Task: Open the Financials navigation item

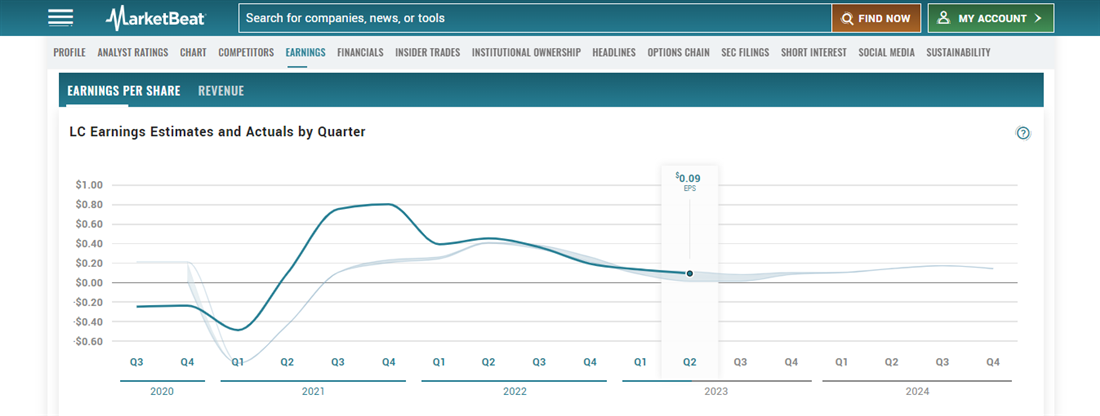Action: coord(360,52)
